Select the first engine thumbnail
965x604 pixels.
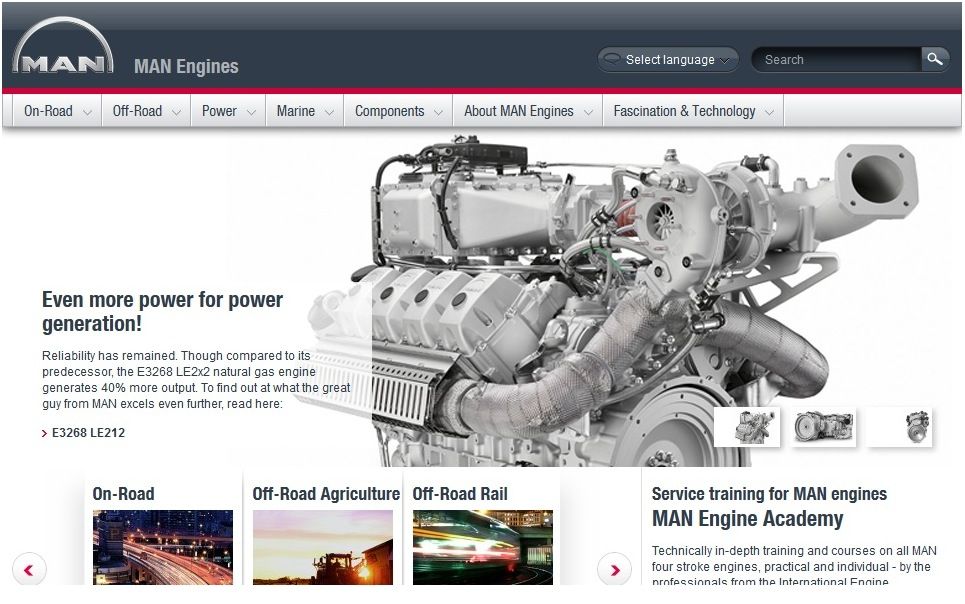point(747,427)
